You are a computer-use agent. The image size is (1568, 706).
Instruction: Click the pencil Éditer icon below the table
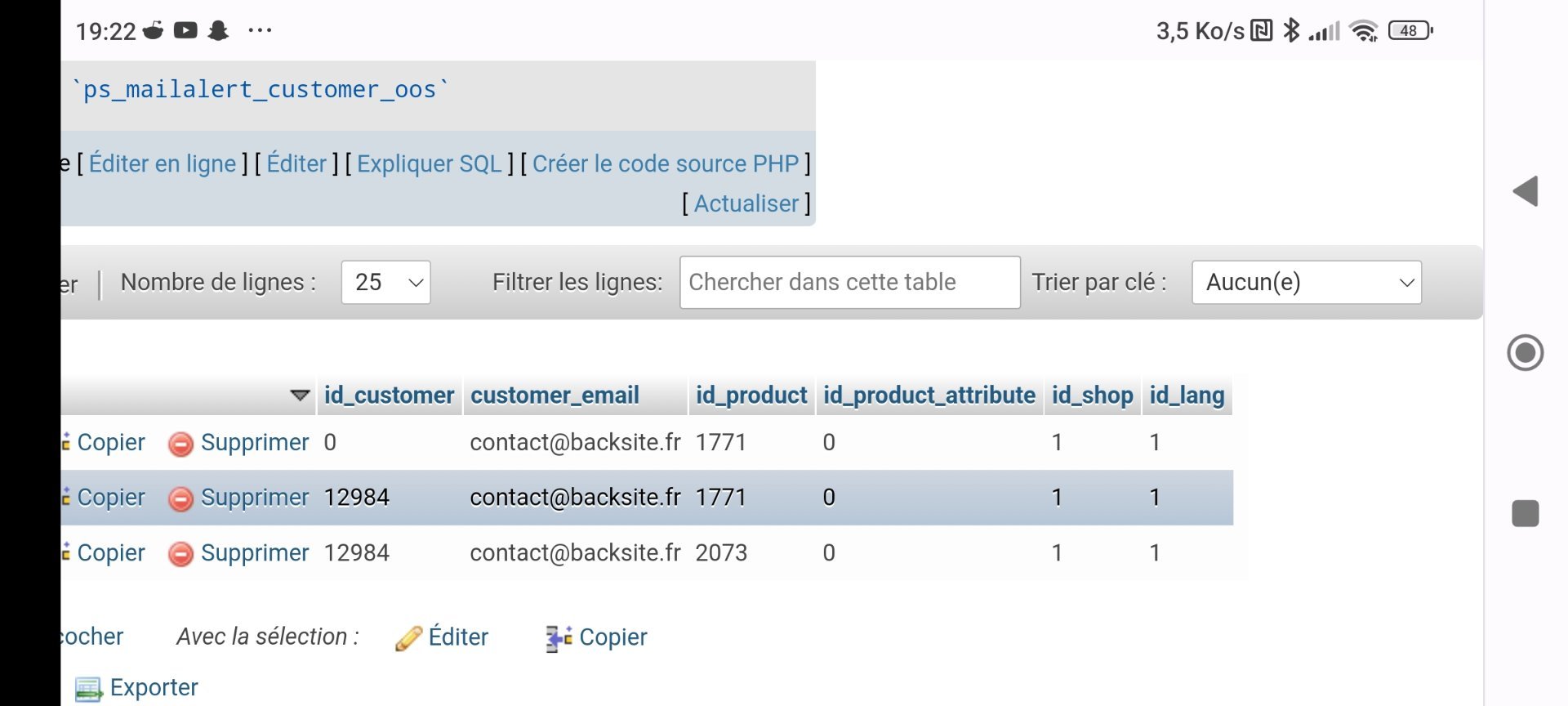pyautogui.click(x=408, y=638)
